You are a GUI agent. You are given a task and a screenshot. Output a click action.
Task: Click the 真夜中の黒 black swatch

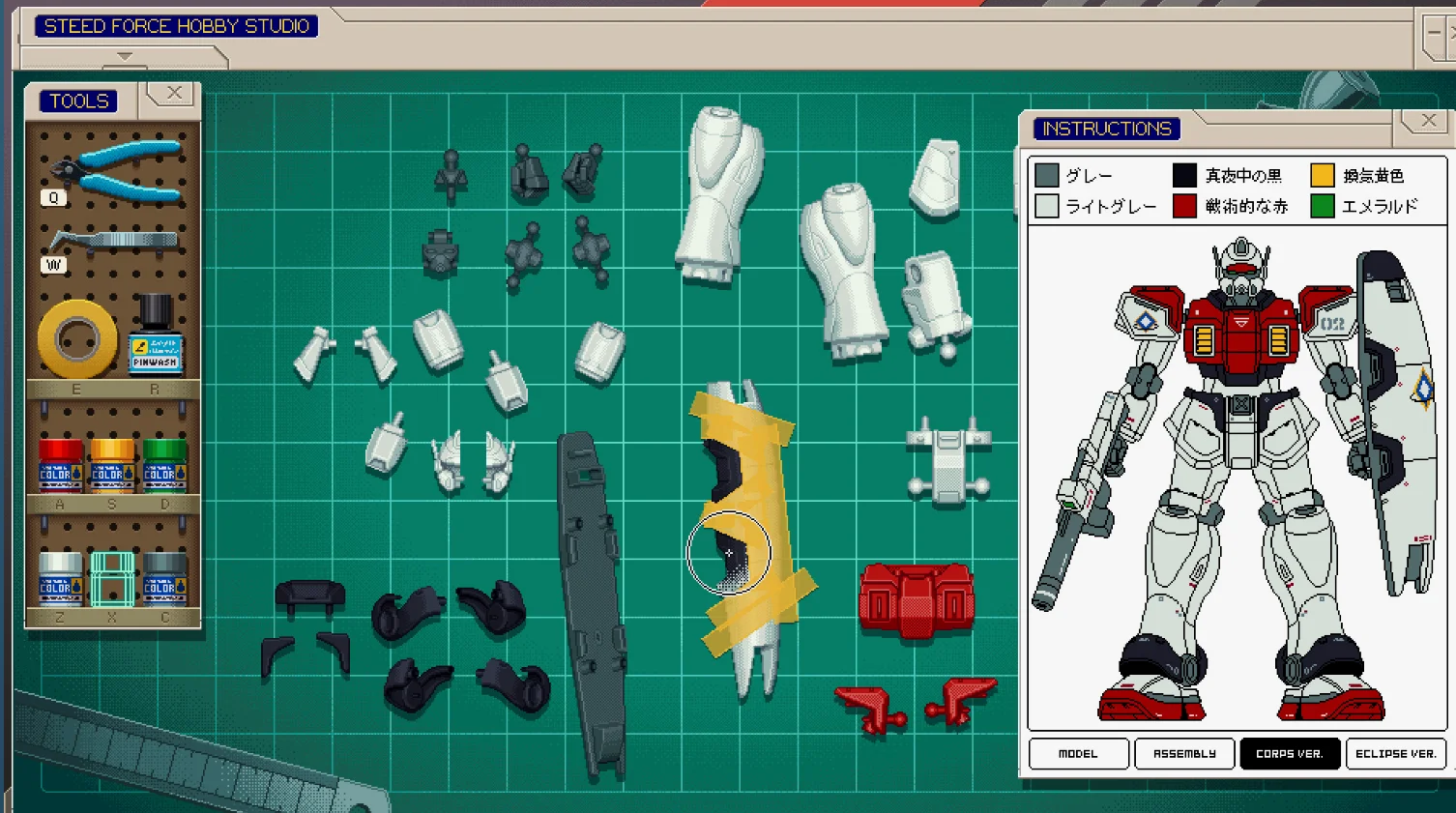[1184, 175]
